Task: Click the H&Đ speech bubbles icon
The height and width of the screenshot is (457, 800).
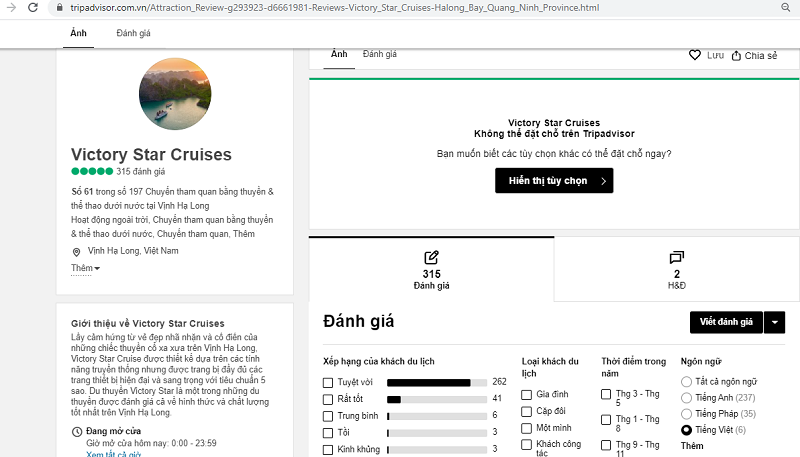Action: point(677,257)
